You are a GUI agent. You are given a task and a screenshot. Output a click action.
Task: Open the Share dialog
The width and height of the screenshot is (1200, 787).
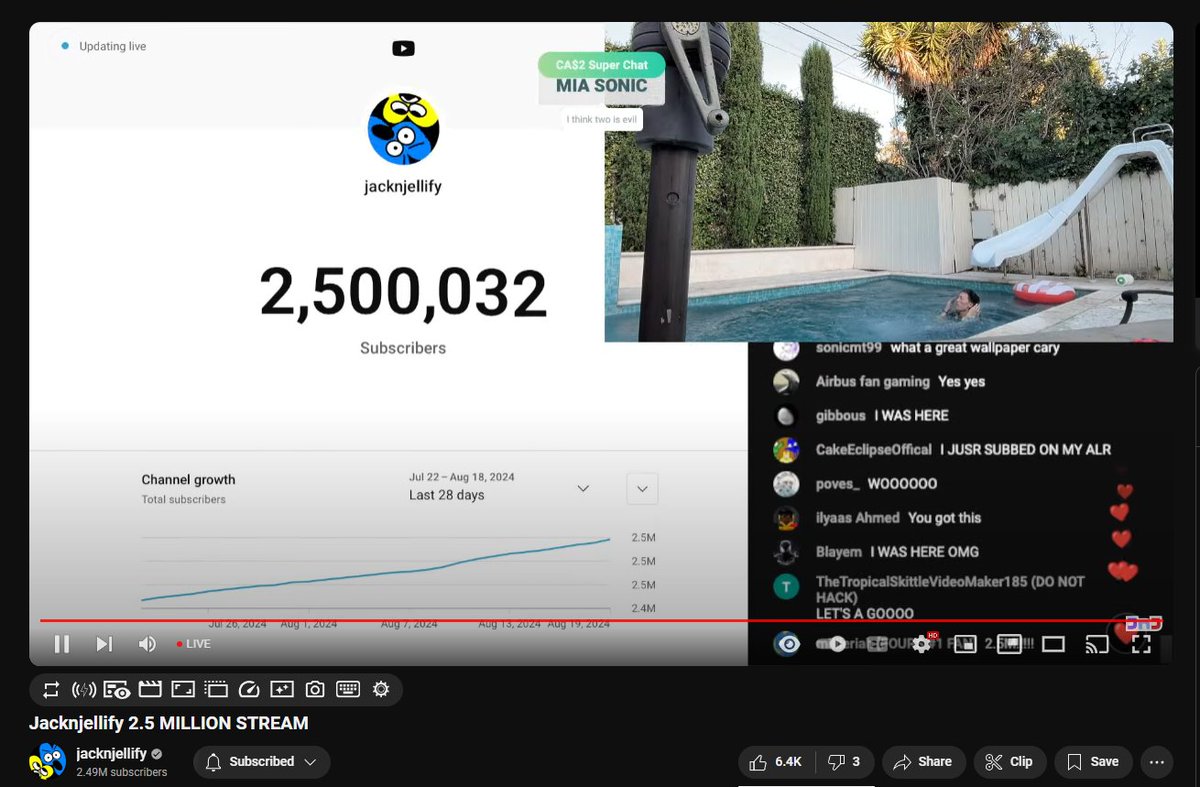[x=923, y=761]
